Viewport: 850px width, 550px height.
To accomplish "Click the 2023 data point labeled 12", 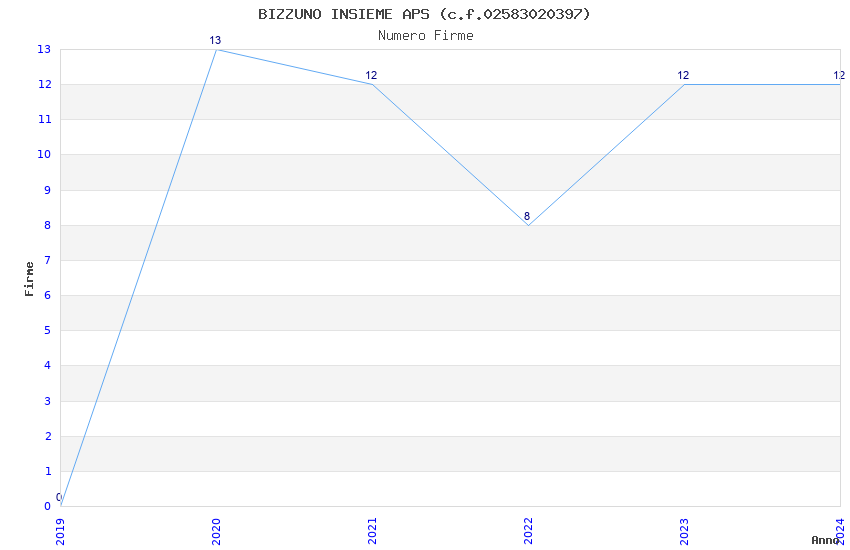I will coord(685,85).
